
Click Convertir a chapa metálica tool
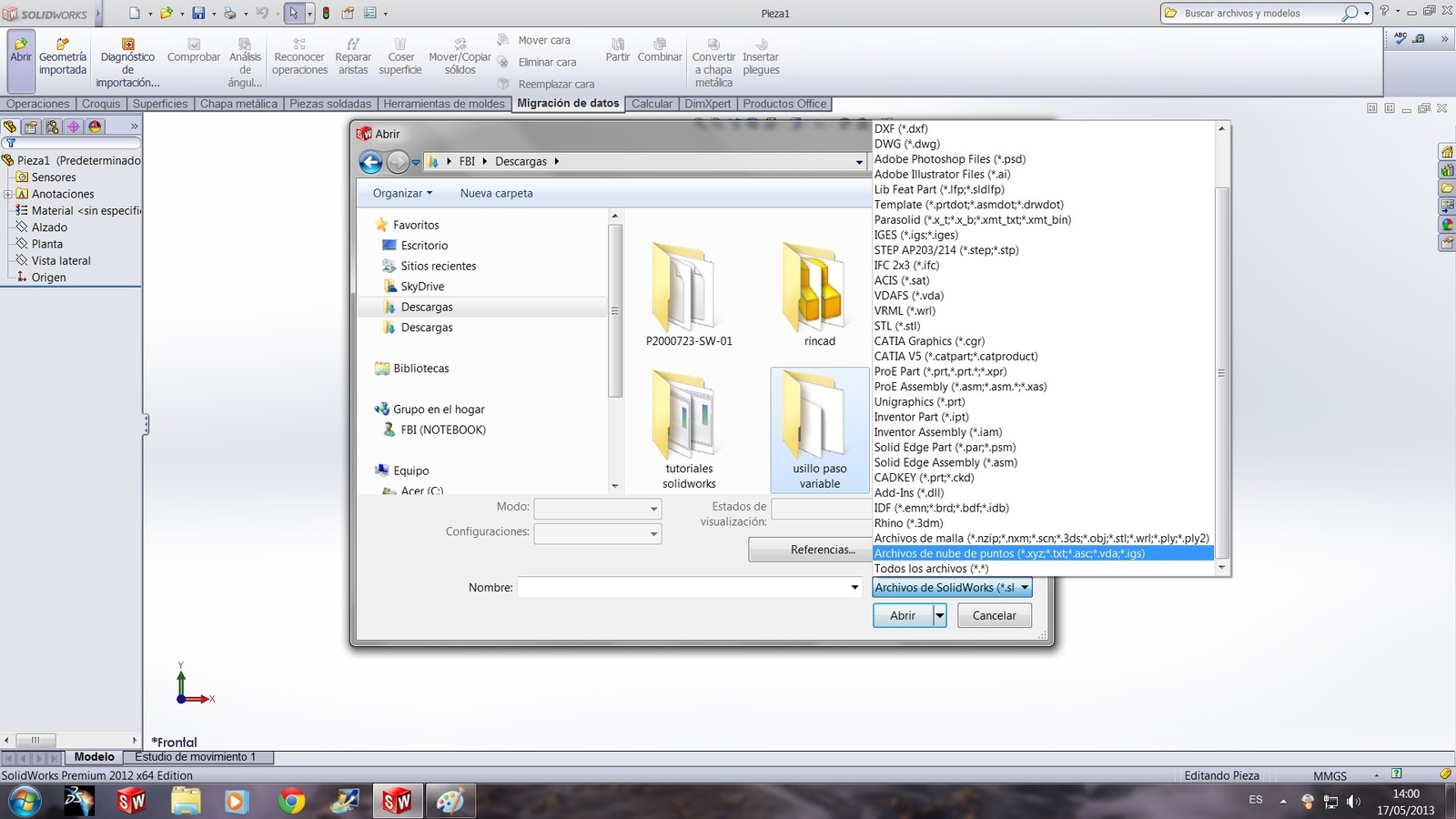(x=713, y=62)
